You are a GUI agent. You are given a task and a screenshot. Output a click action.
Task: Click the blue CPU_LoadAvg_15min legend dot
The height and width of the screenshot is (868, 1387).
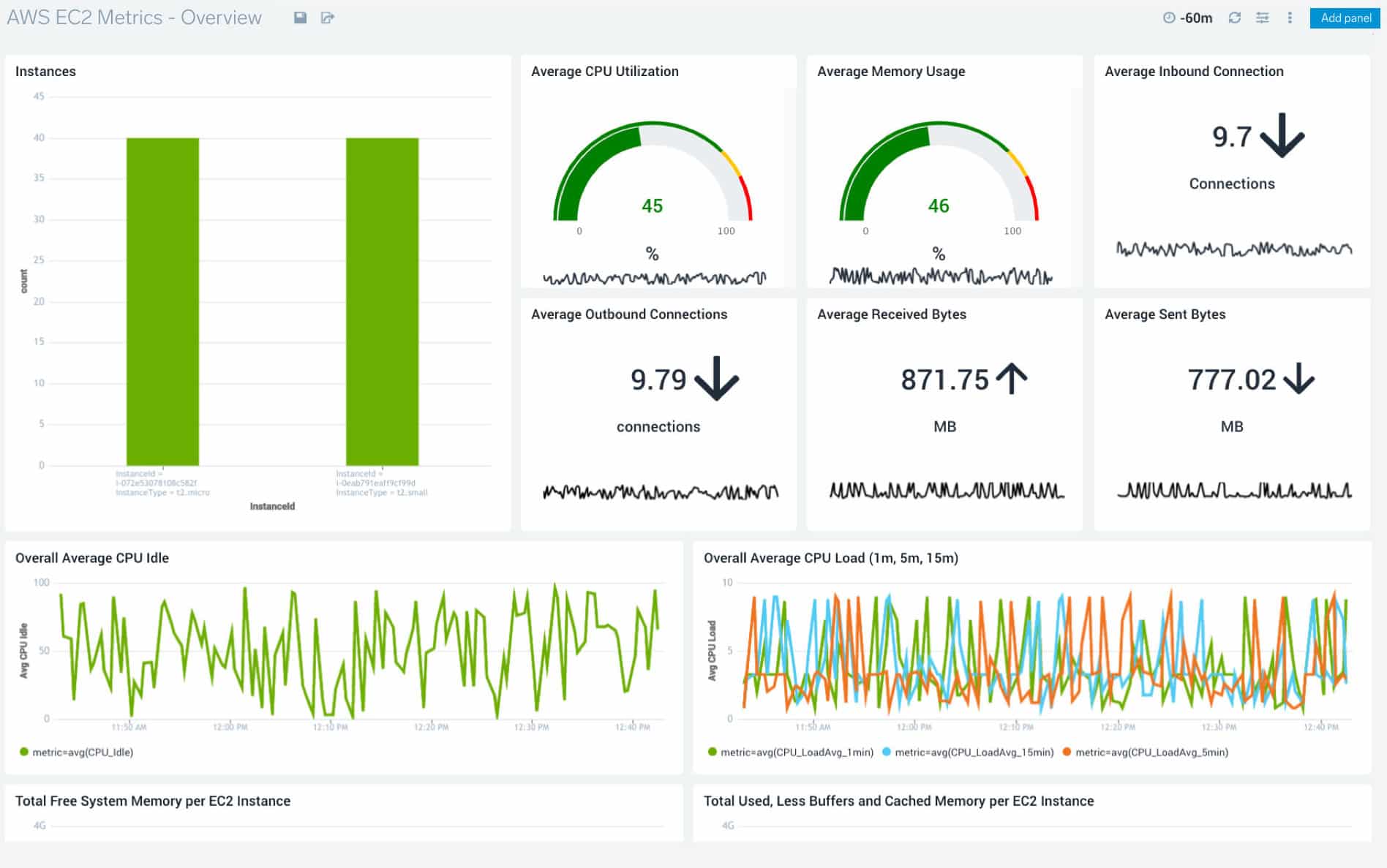pyautogui.click(x=887, y=752)
